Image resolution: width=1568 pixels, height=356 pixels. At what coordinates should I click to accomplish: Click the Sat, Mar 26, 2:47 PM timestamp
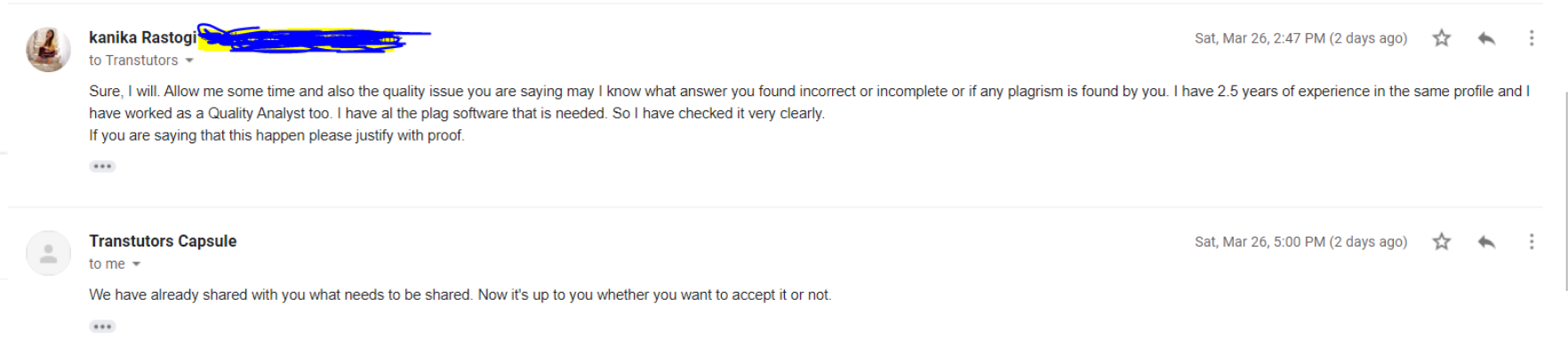click(x=1300, y=38)
